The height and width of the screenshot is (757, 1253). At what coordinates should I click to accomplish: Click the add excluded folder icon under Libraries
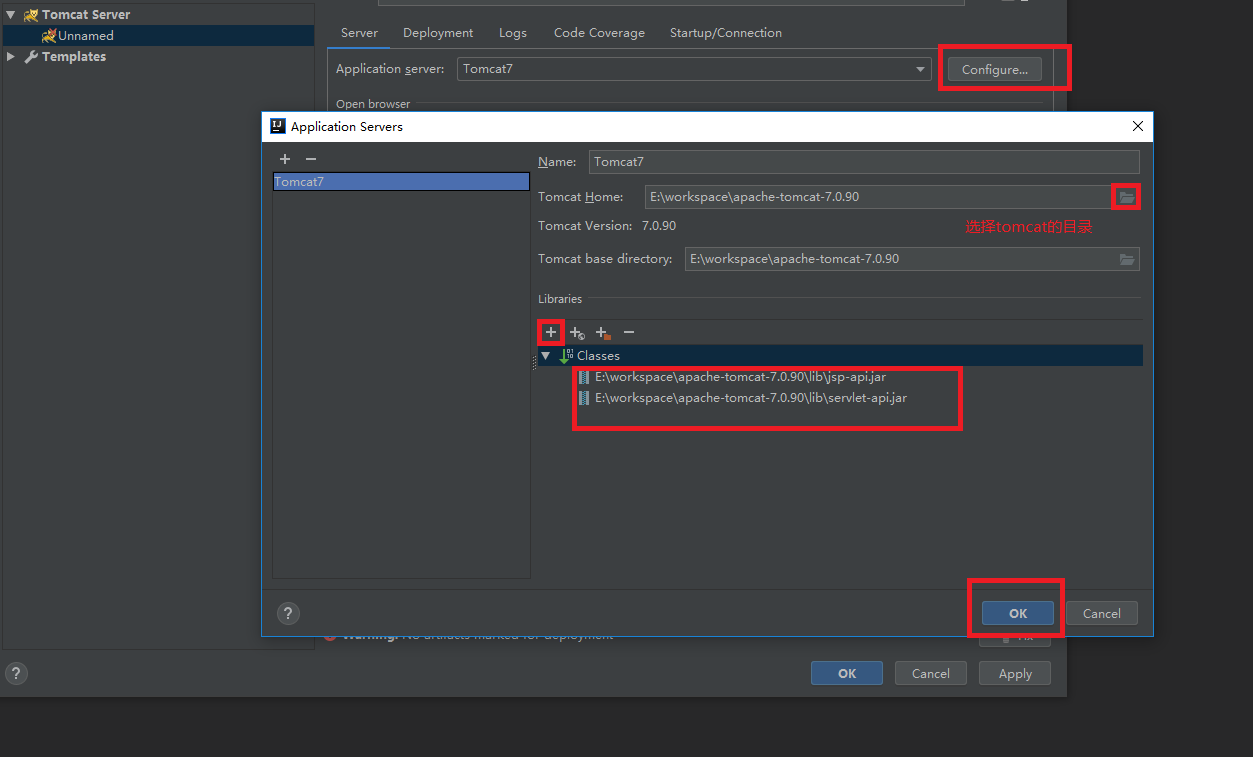pyautogui.click(x=603, y=333)
